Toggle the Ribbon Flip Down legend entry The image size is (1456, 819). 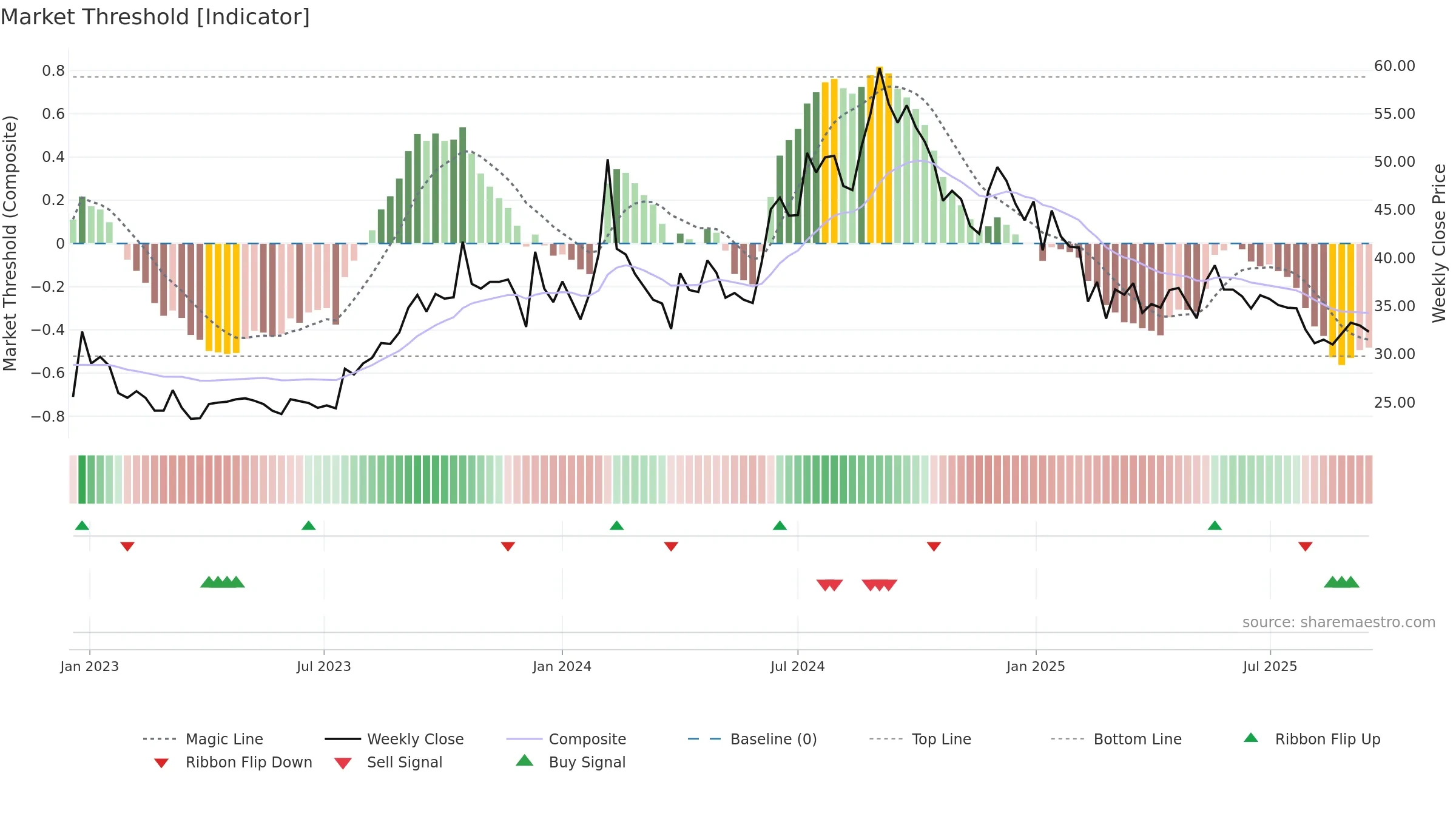tap(234, 763)
